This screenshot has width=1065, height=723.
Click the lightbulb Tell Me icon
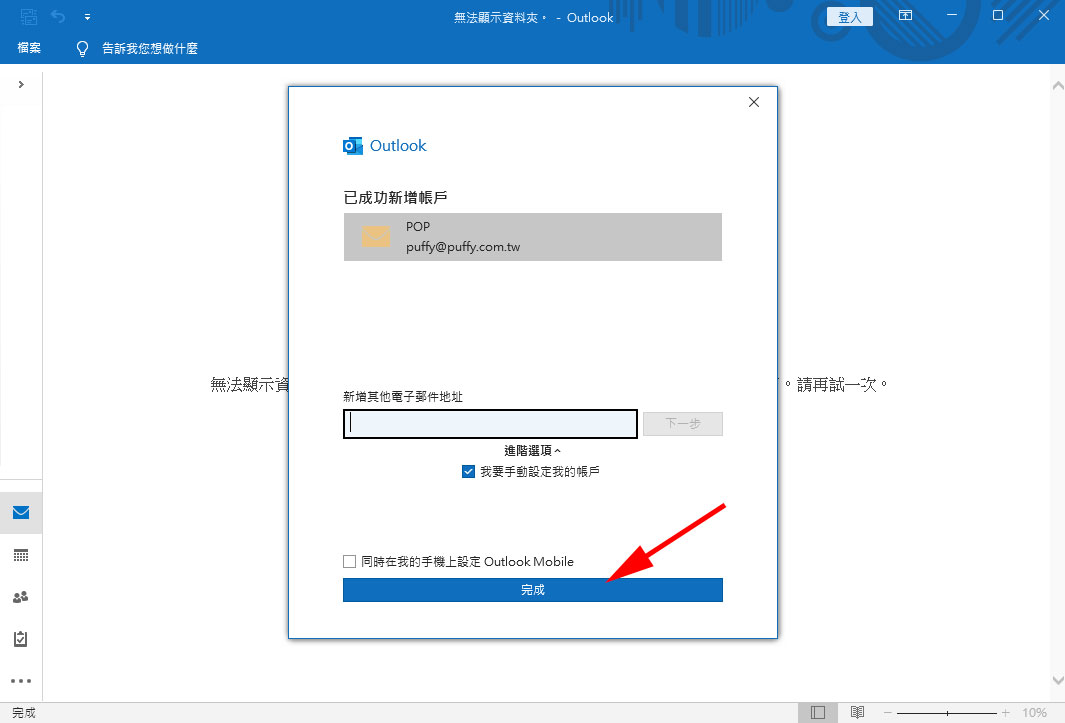coord(82,48)
